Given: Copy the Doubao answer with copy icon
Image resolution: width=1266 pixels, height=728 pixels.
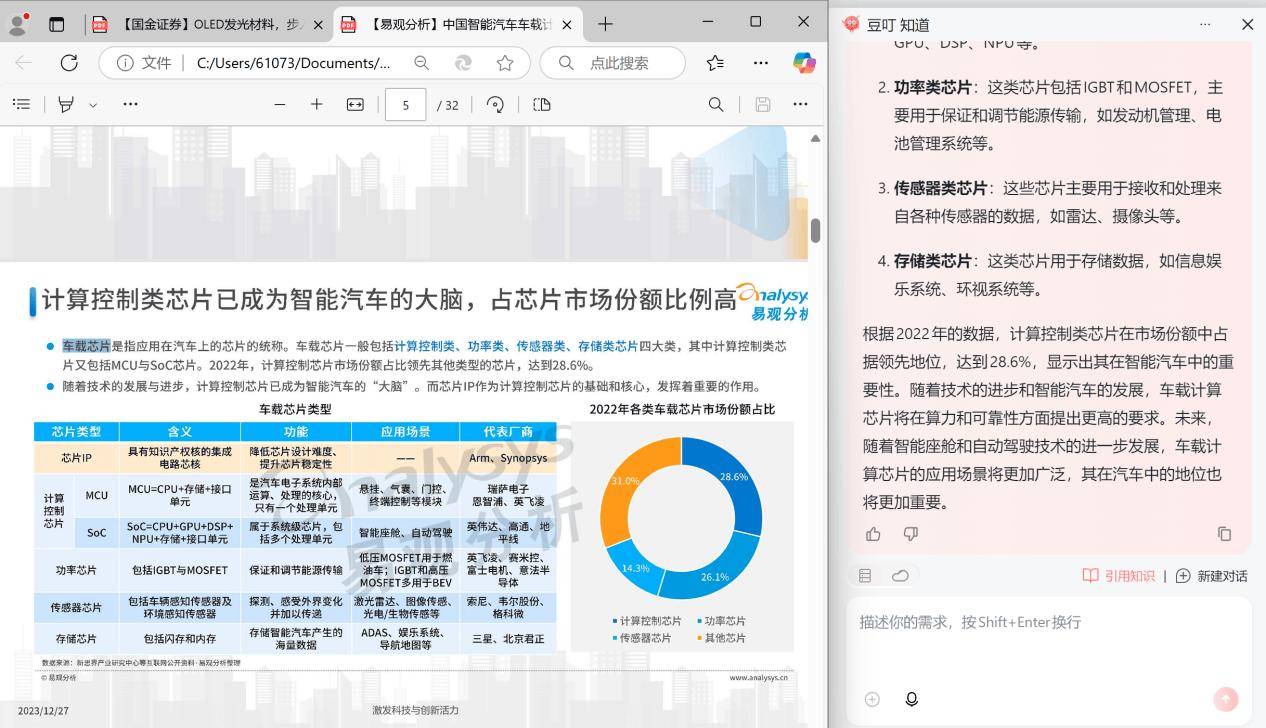Looking at the screenshot, I should pos(1224,534).
